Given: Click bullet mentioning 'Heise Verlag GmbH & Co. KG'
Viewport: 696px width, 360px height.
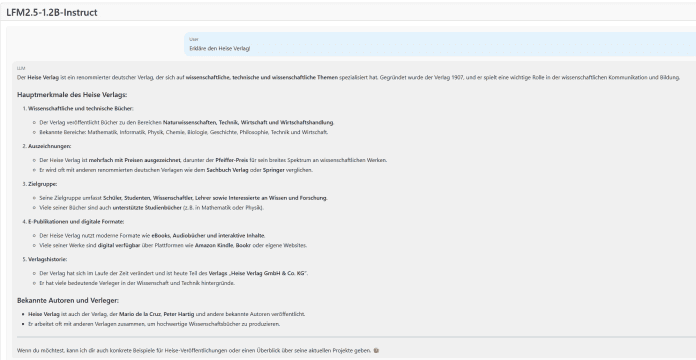Looking at the screenshot, I should click(x=174, y=273).
